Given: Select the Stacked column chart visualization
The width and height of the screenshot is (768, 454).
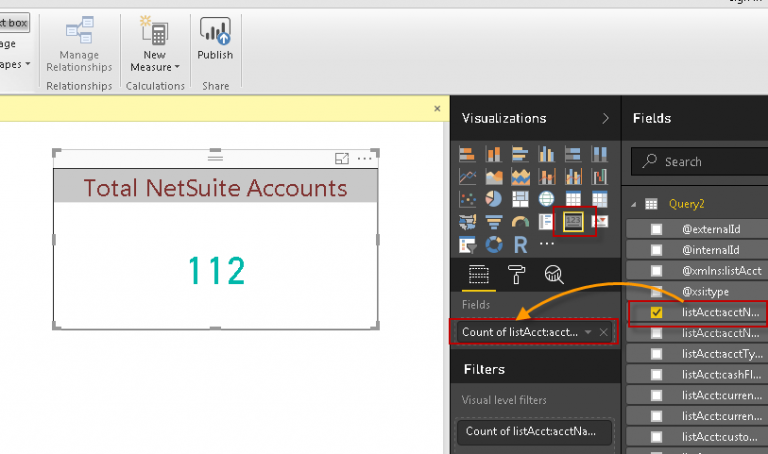Looking at the screenshot, I should click(x=494, y=154).
